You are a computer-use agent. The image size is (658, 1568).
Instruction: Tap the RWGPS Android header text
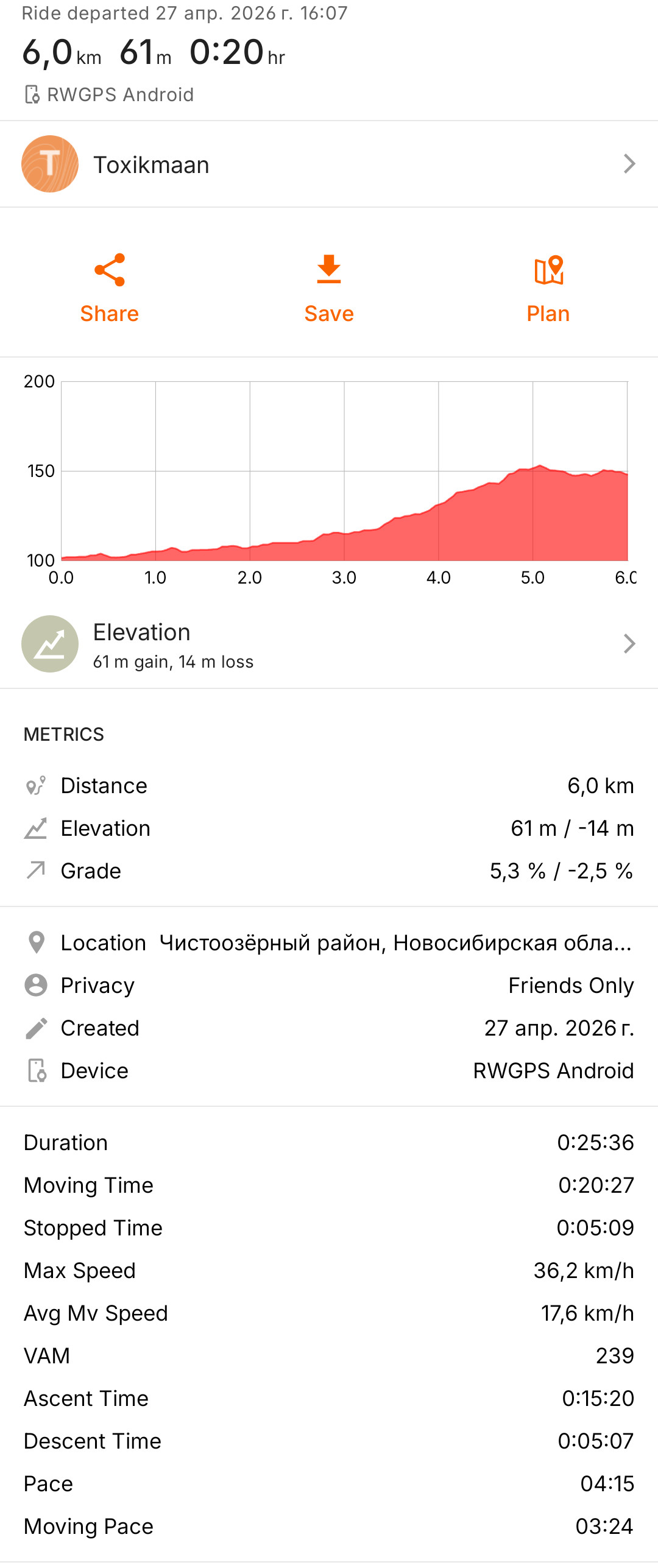click(120, 94)
